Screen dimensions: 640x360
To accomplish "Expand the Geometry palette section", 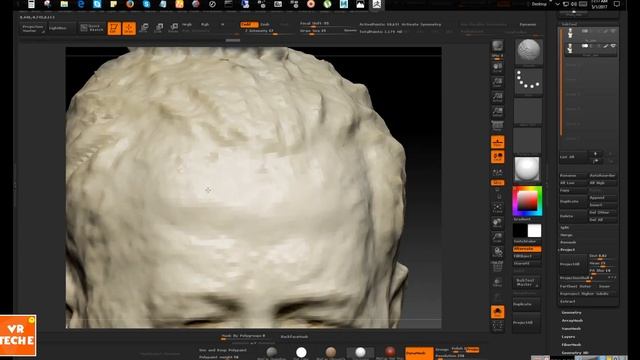I will pyautogui.click(x=572, y=313).
